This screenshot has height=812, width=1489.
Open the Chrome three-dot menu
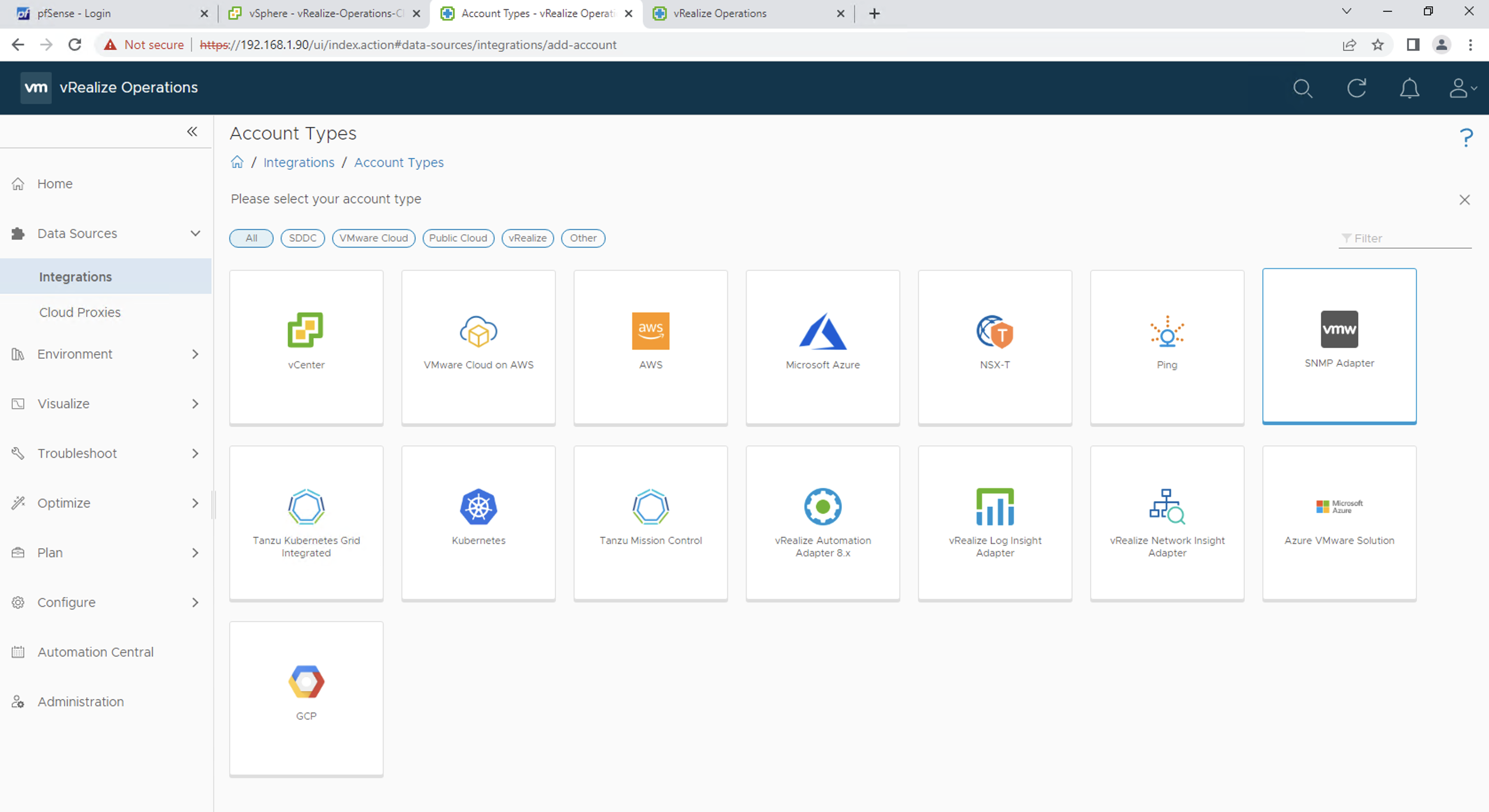point(1470,44)
